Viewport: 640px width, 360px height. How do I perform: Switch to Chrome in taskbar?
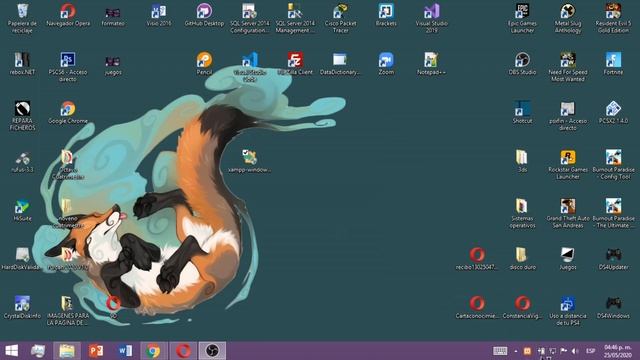(x=154, y=351)
